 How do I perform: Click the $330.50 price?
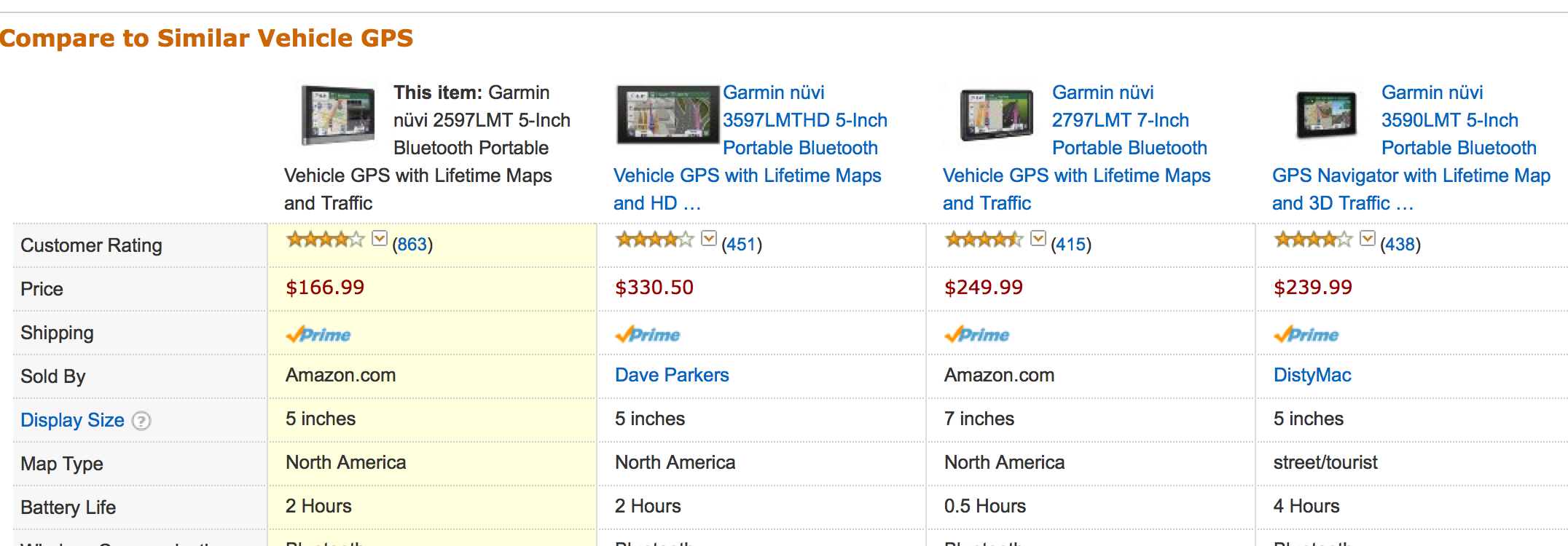(654, 288)
